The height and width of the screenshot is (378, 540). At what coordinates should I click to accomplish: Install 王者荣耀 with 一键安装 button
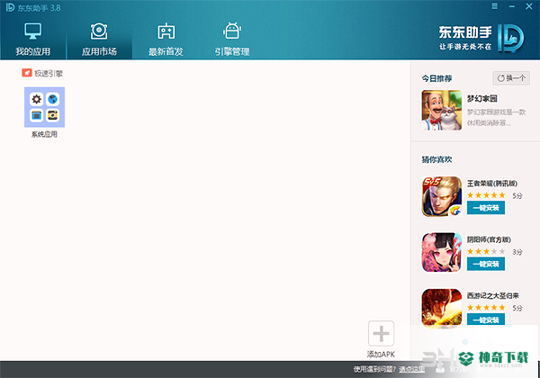(486, 208)
